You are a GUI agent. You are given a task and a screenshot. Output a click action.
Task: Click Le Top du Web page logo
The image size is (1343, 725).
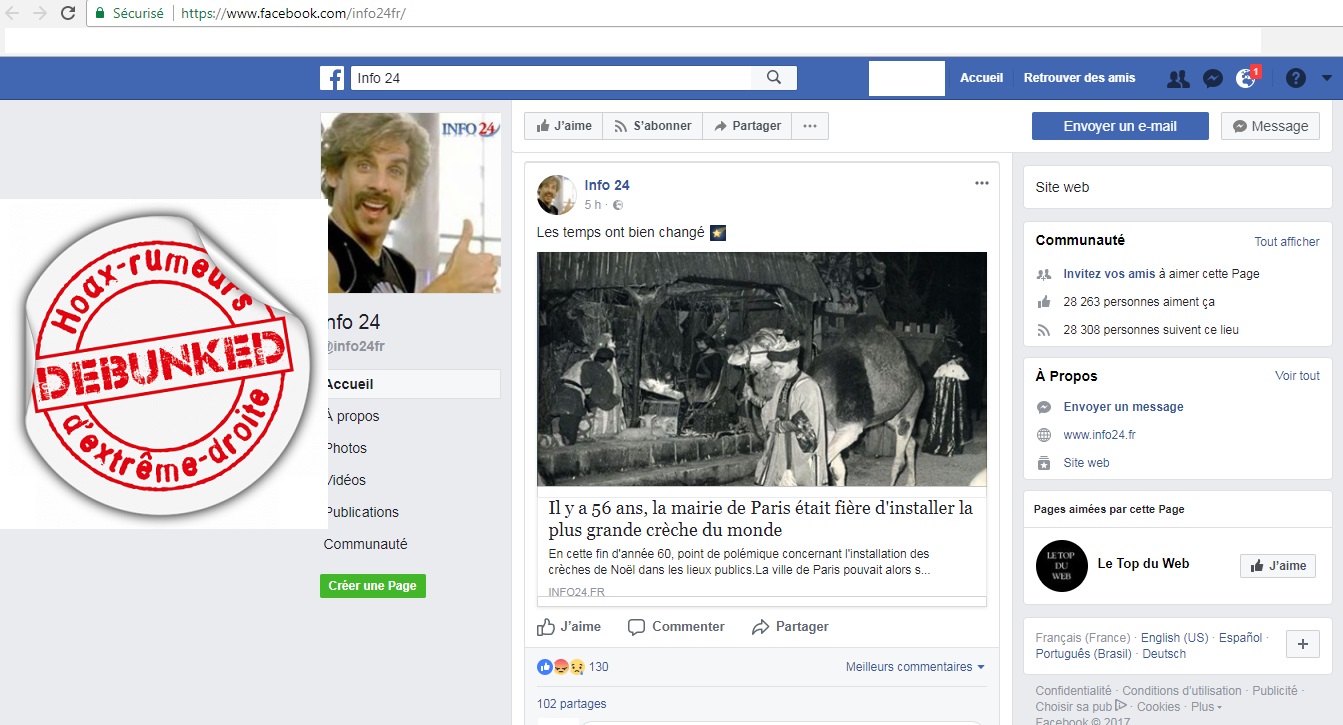coord(1061,565)
